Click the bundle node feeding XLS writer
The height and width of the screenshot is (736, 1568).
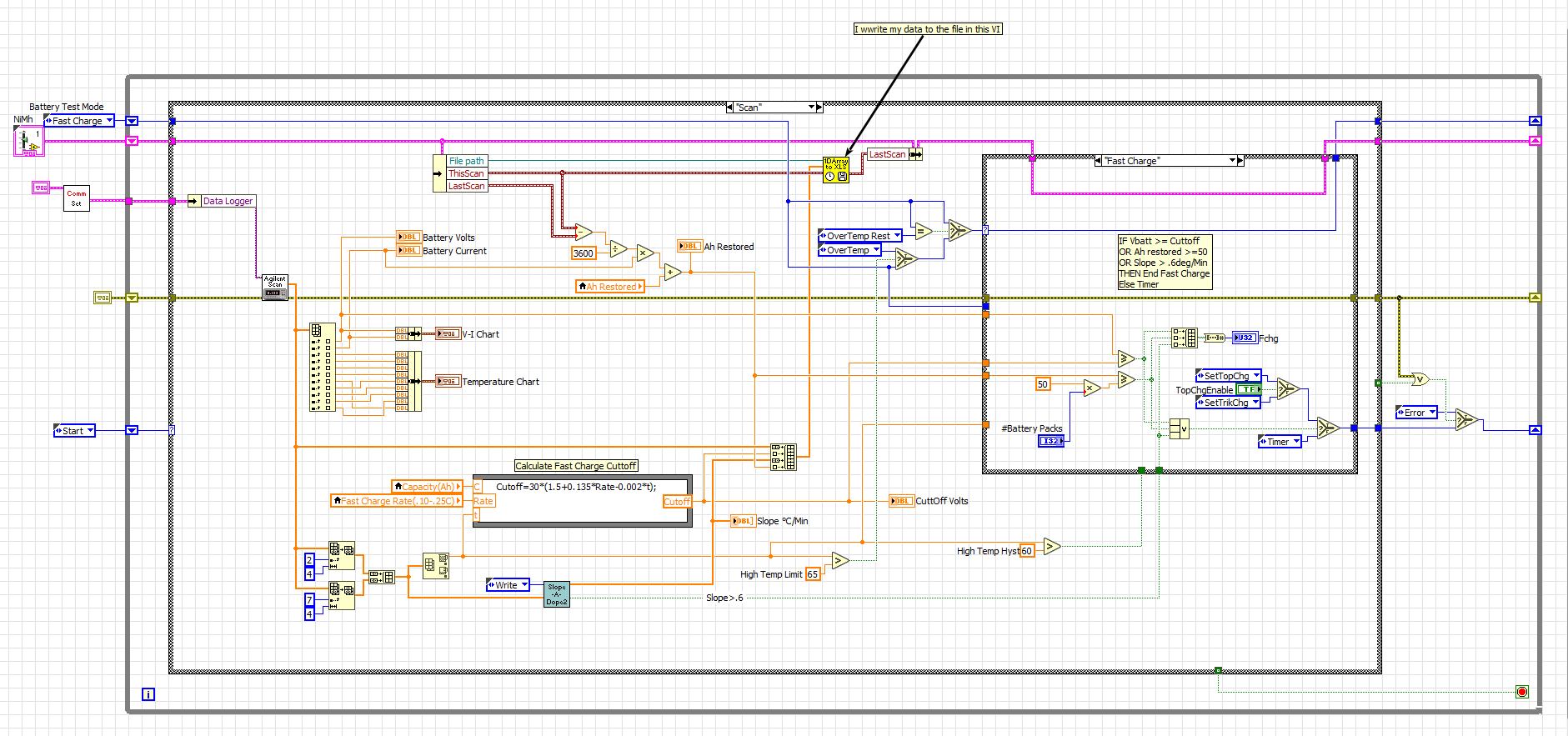tap(783, 457)
